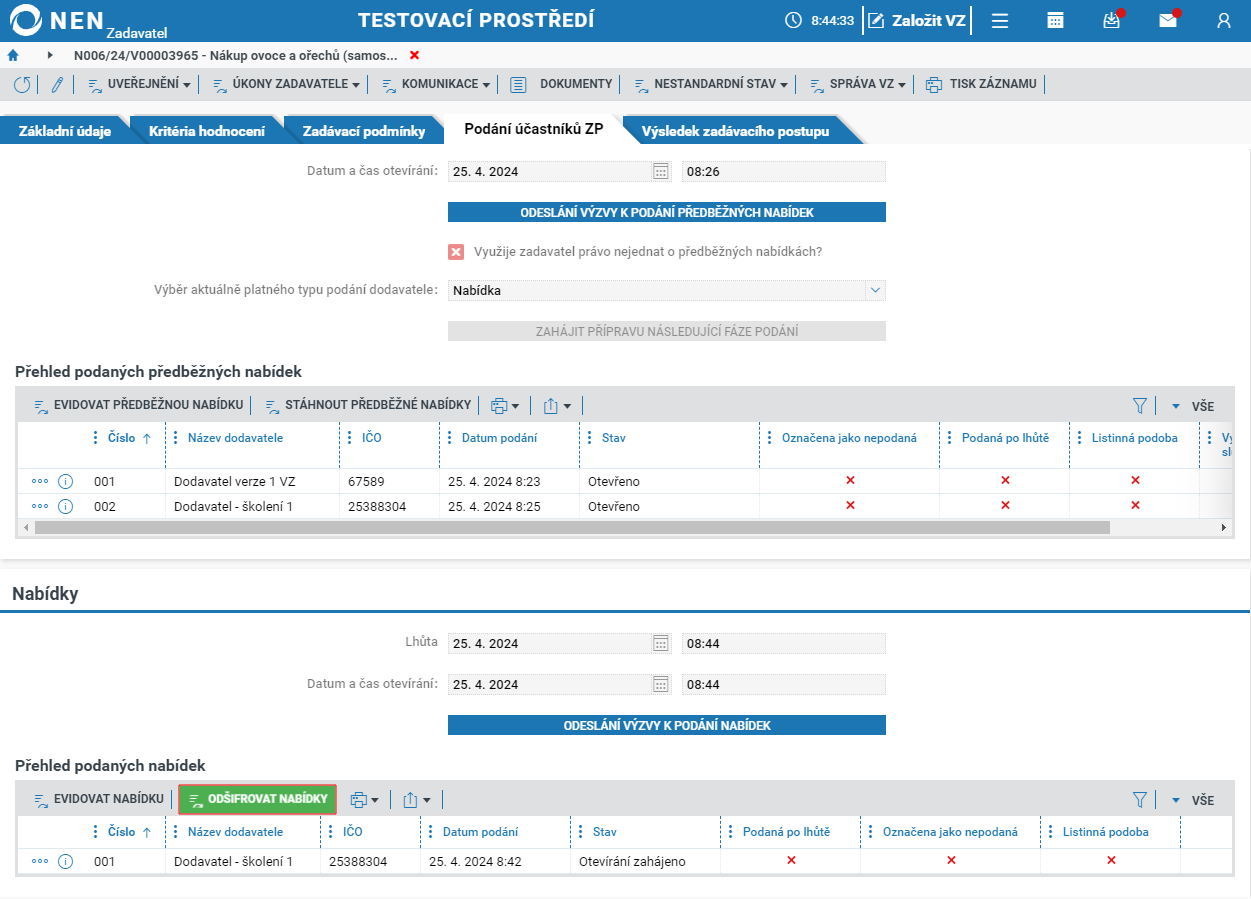
Task: Open VŠE view dropdown in preliminary offers table
Action: pyautogui.click(x=1193, y=406)
